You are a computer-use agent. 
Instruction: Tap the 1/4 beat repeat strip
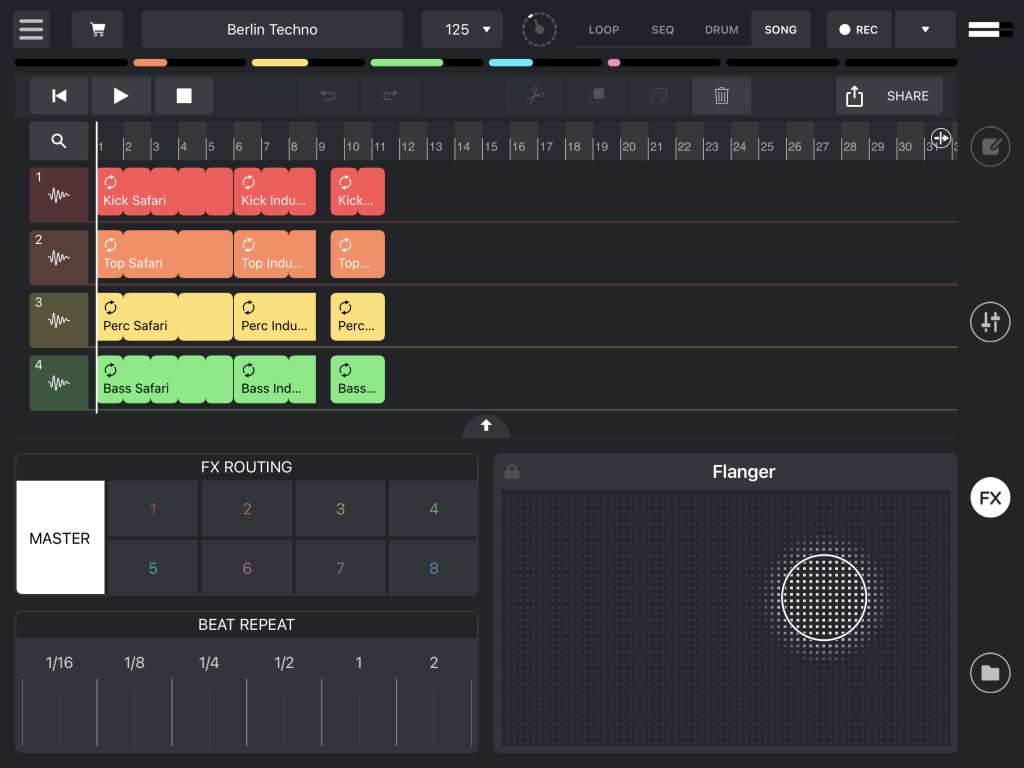[209, 700]
